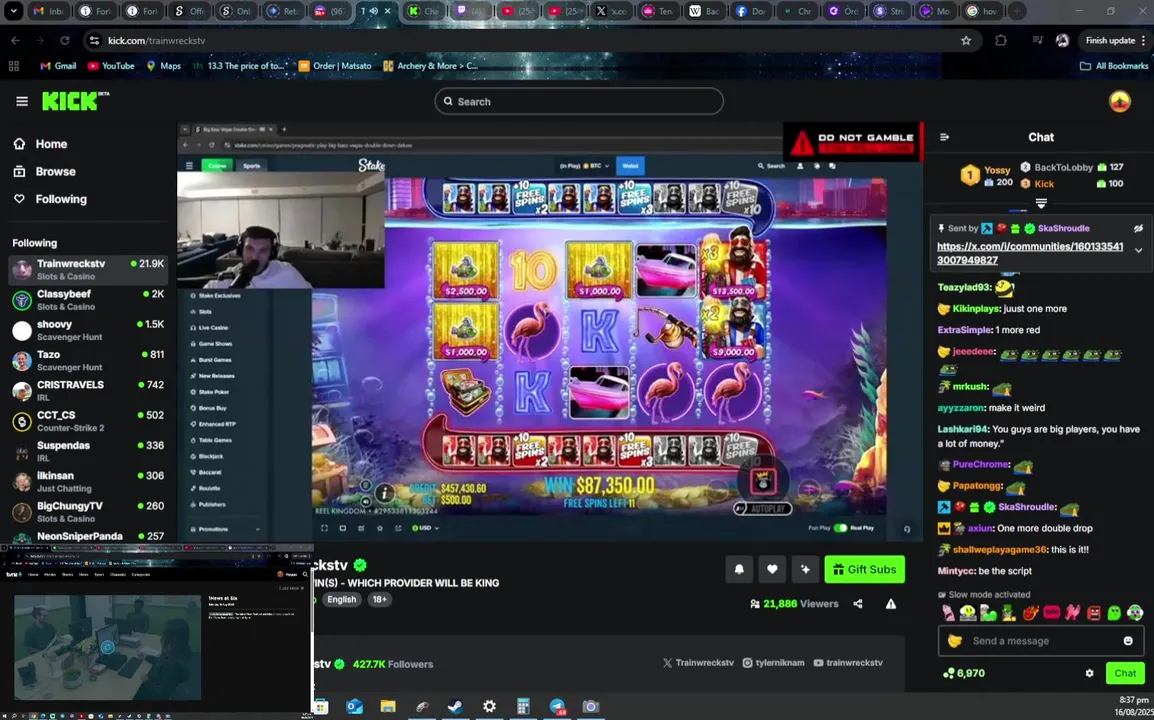Open the trainwreckstv YouTube link
The width and height of the screenshot is (1154, 720).
click(847, 663)
